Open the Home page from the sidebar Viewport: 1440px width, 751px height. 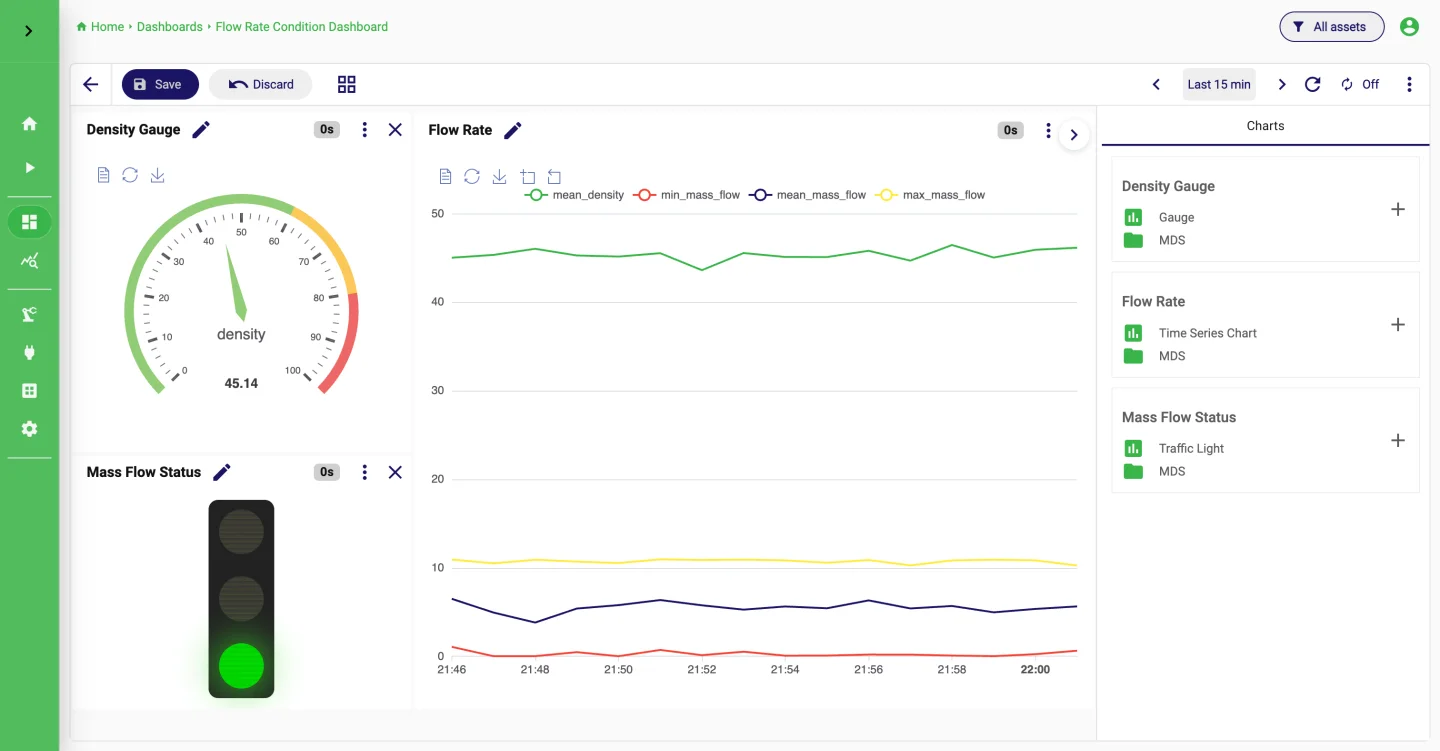pyautogui.click(x=29, y=124)
